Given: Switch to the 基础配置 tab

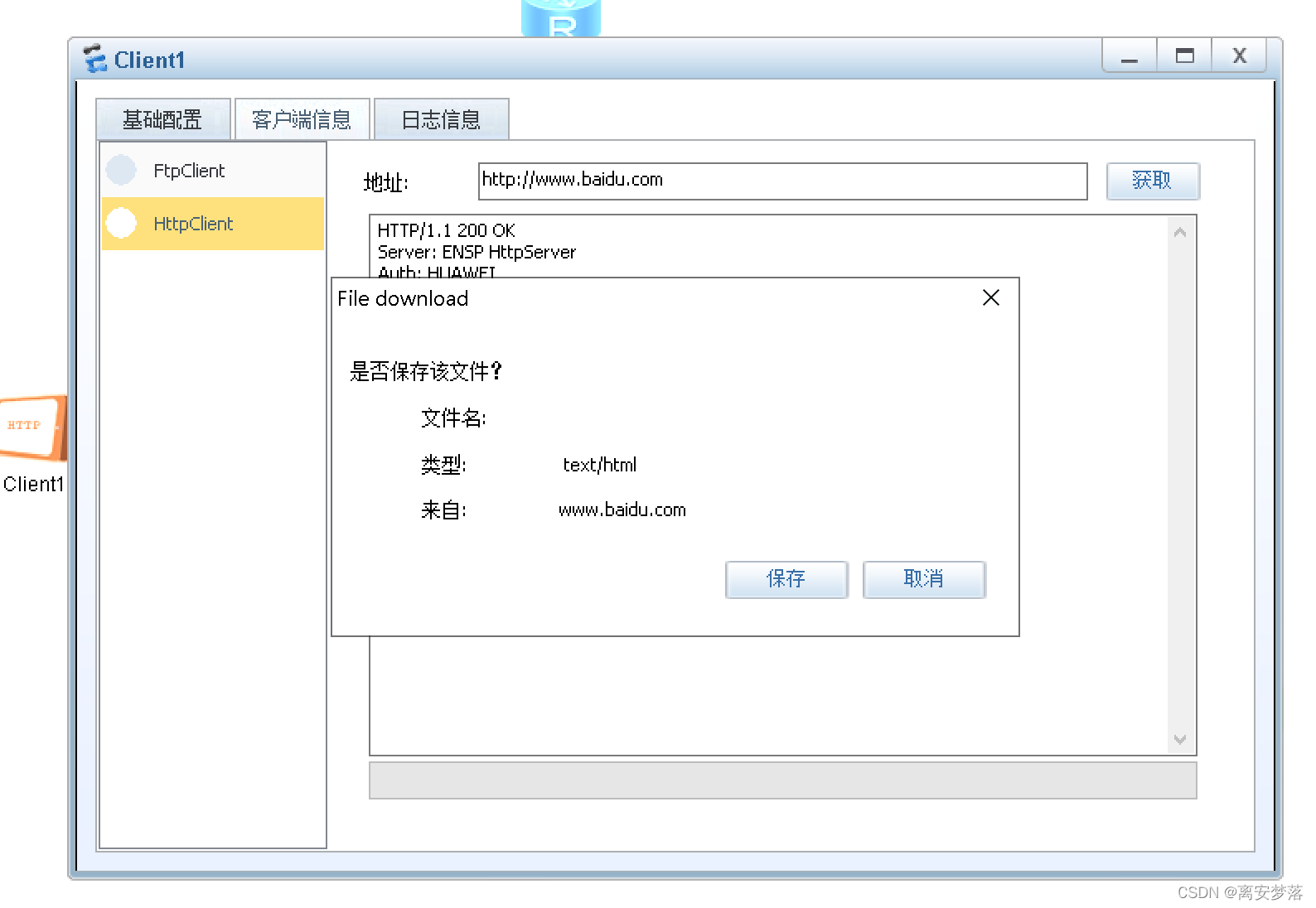Looking at the screenshot, I should 162,120.
